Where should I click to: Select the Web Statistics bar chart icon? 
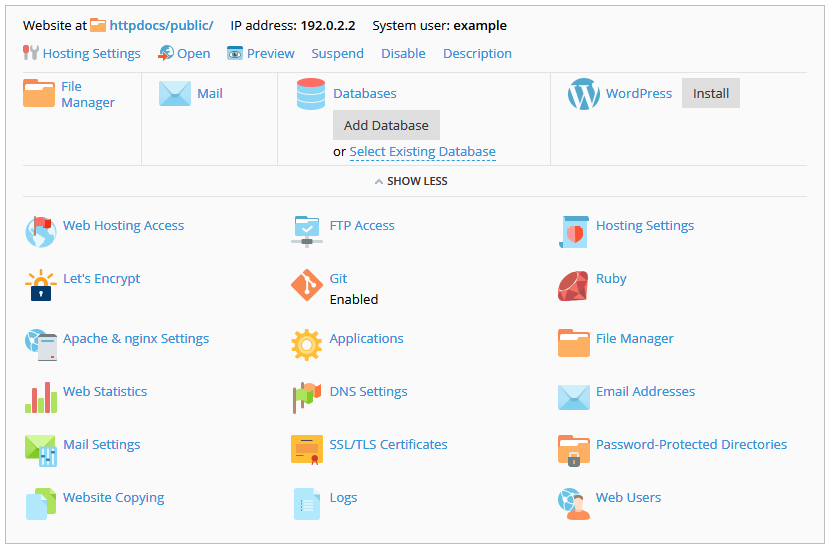point(40,397)
